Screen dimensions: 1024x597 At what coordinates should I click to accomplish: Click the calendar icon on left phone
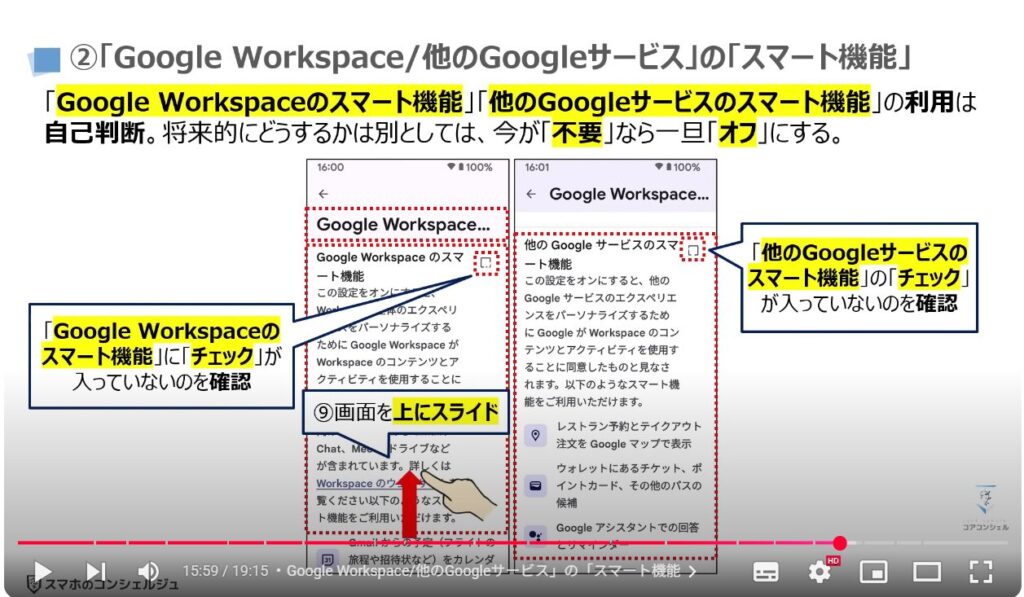328,560
